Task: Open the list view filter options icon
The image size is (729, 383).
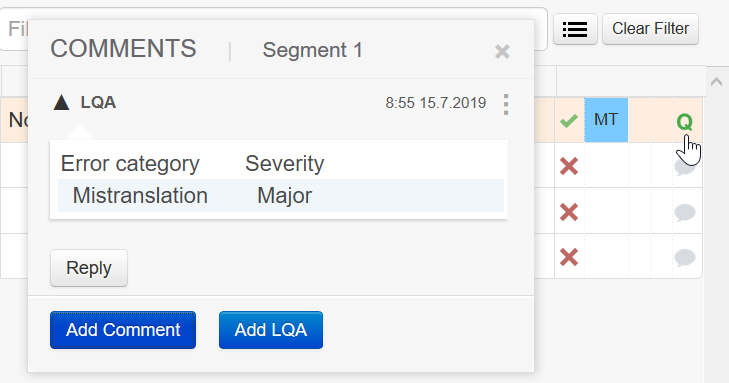Action: (575, 29)
